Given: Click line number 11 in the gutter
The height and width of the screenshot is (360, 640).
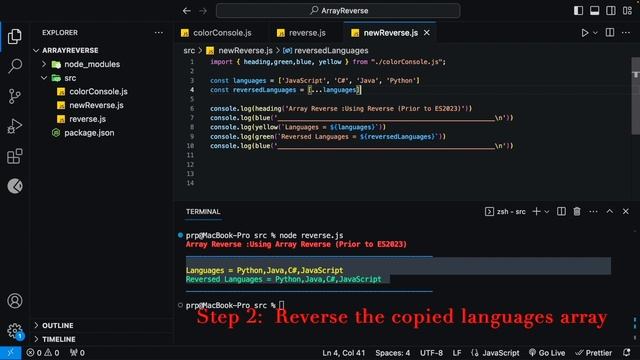Looking at the screenshot, I should (190, 155).
